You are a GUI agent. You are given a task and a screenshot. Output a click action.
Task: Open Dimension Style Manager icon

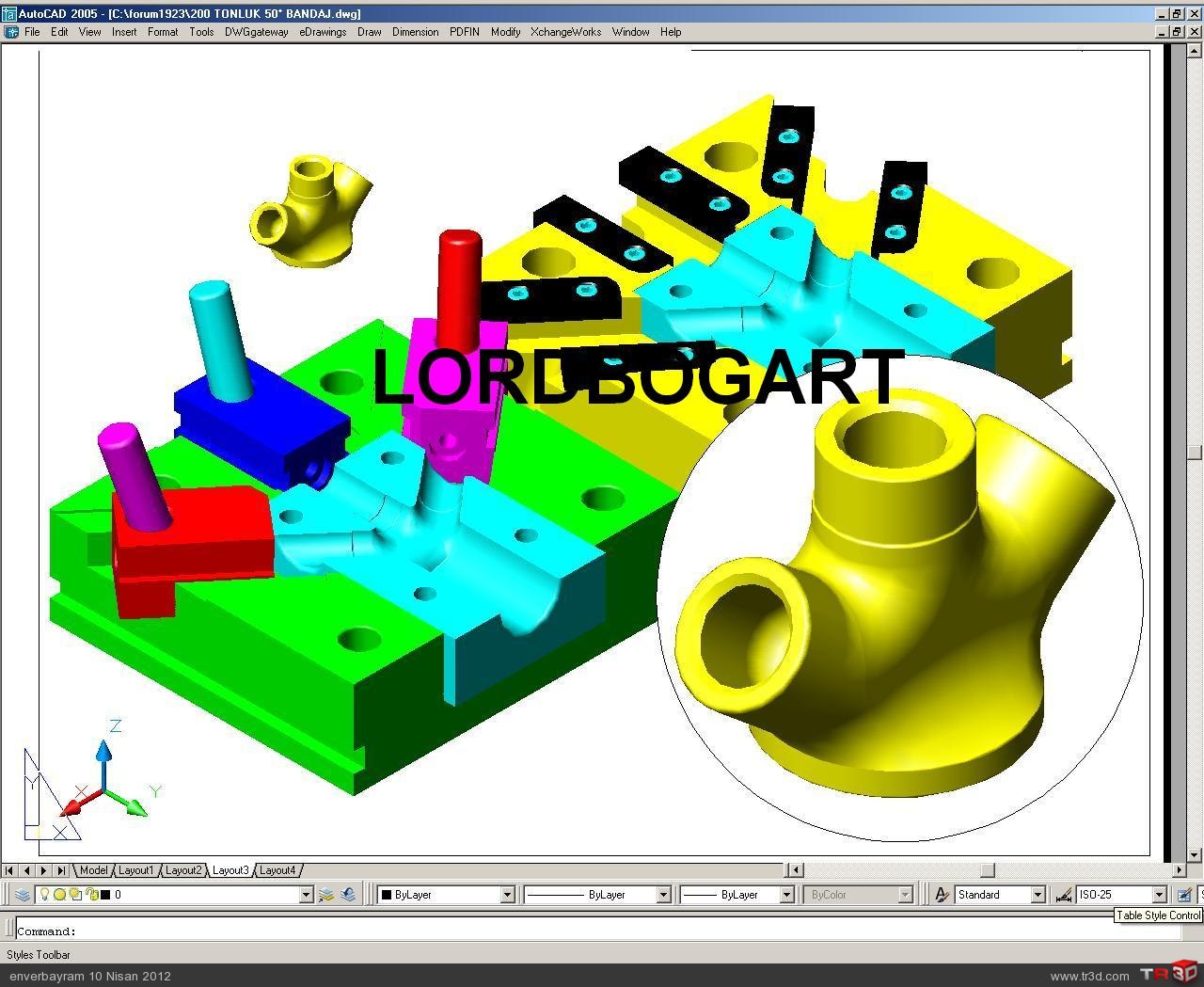click(1064, 895)
